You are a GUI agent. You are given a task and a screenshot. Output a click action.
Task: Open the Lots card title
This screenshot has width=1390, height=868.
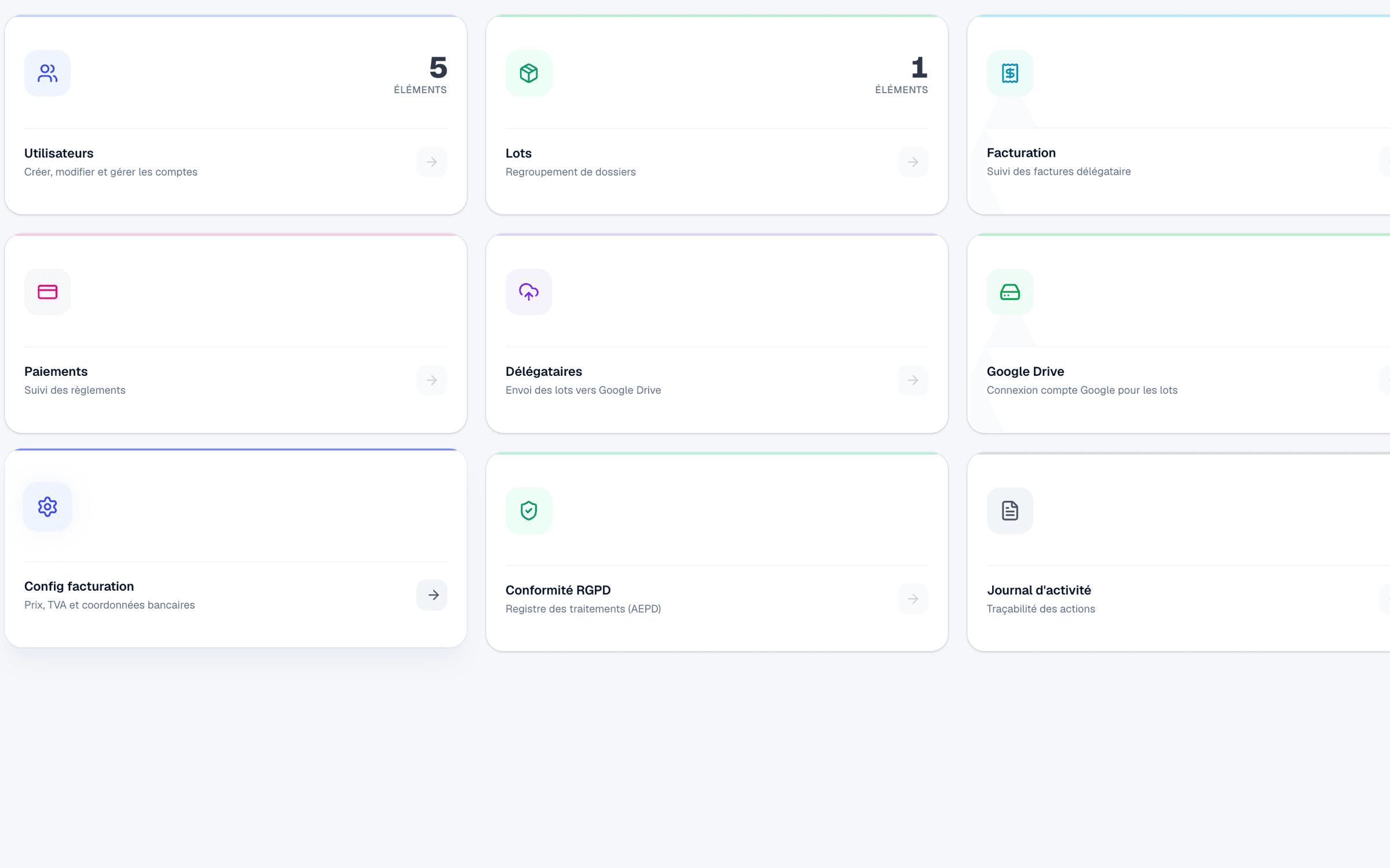coord(518,153)
